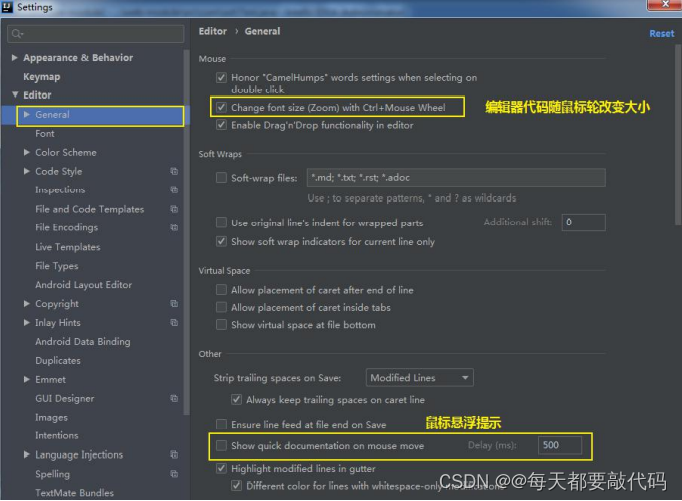Expand Appearance & Behavior tree node
This screenshot has height=501, width=682.
[14, 57]
